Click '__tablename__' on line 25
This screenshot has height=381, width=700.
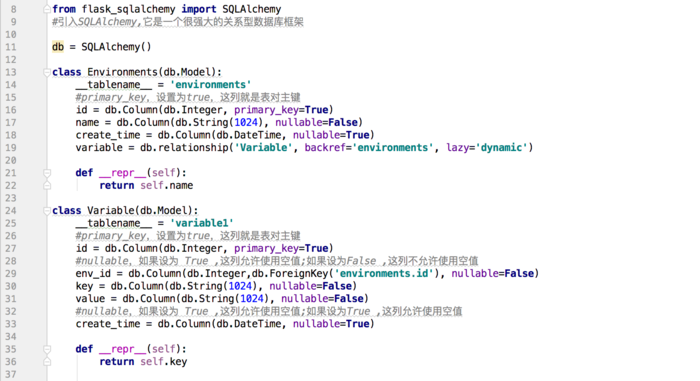click(x=114, y=223)
